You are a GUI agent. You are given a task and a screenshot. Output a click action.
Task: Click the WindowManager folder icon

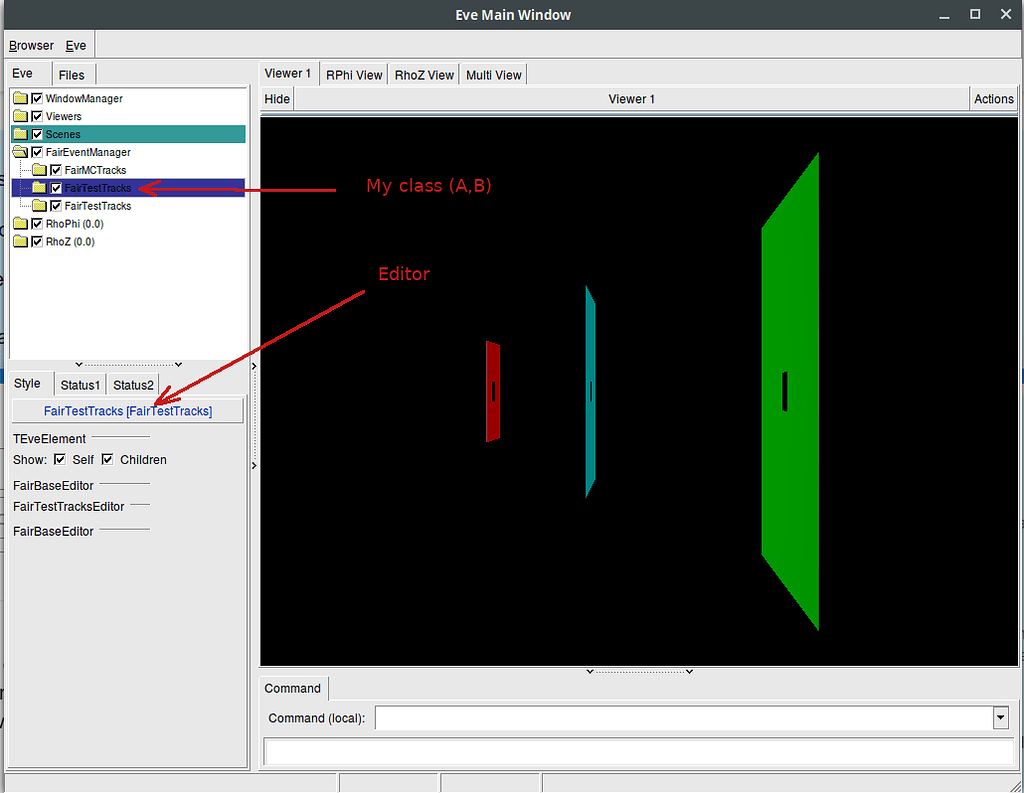tap(20, 99)
